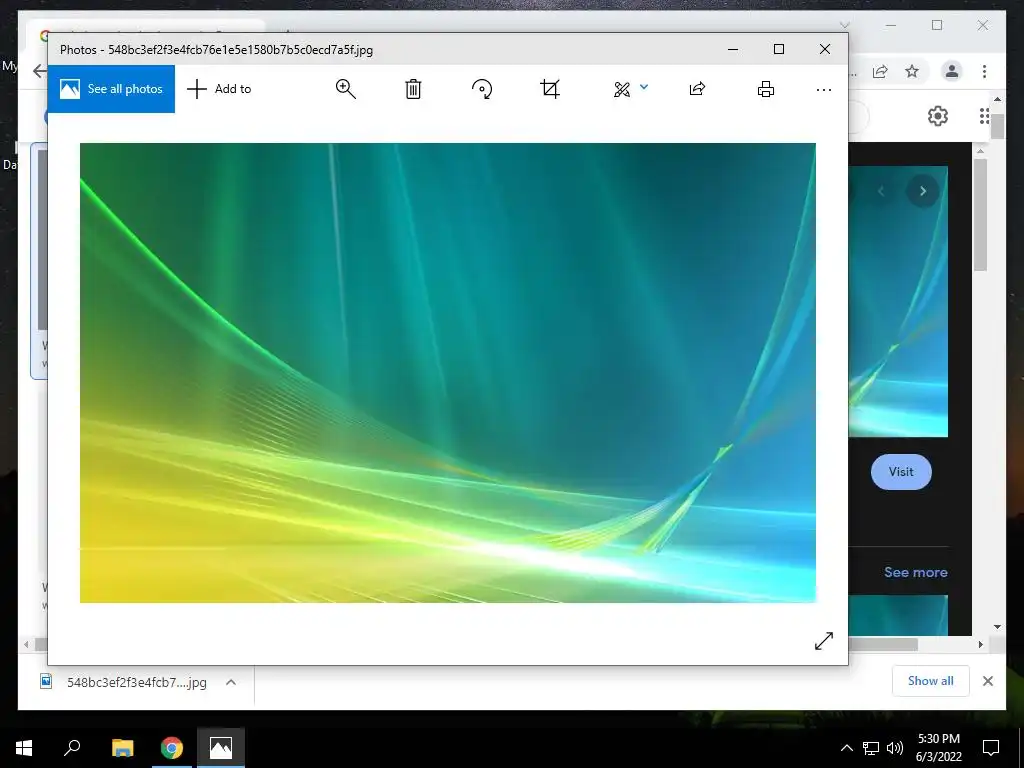
Task: Click Chrome share page icon
Action: (x=880, y=71)
